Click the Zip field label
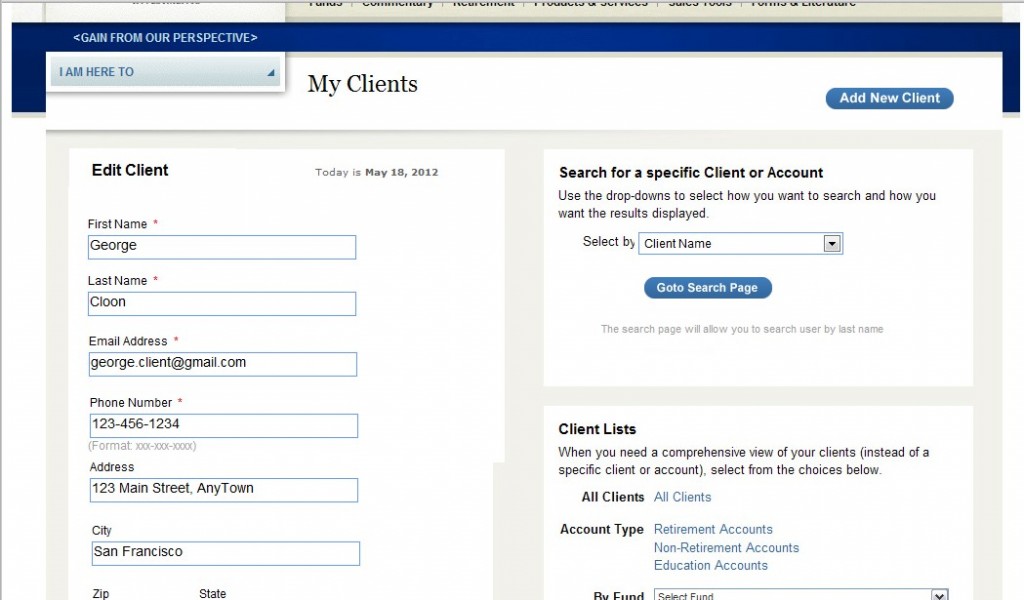Screen dimensions: 1024x600 click(x=101, y=593)
